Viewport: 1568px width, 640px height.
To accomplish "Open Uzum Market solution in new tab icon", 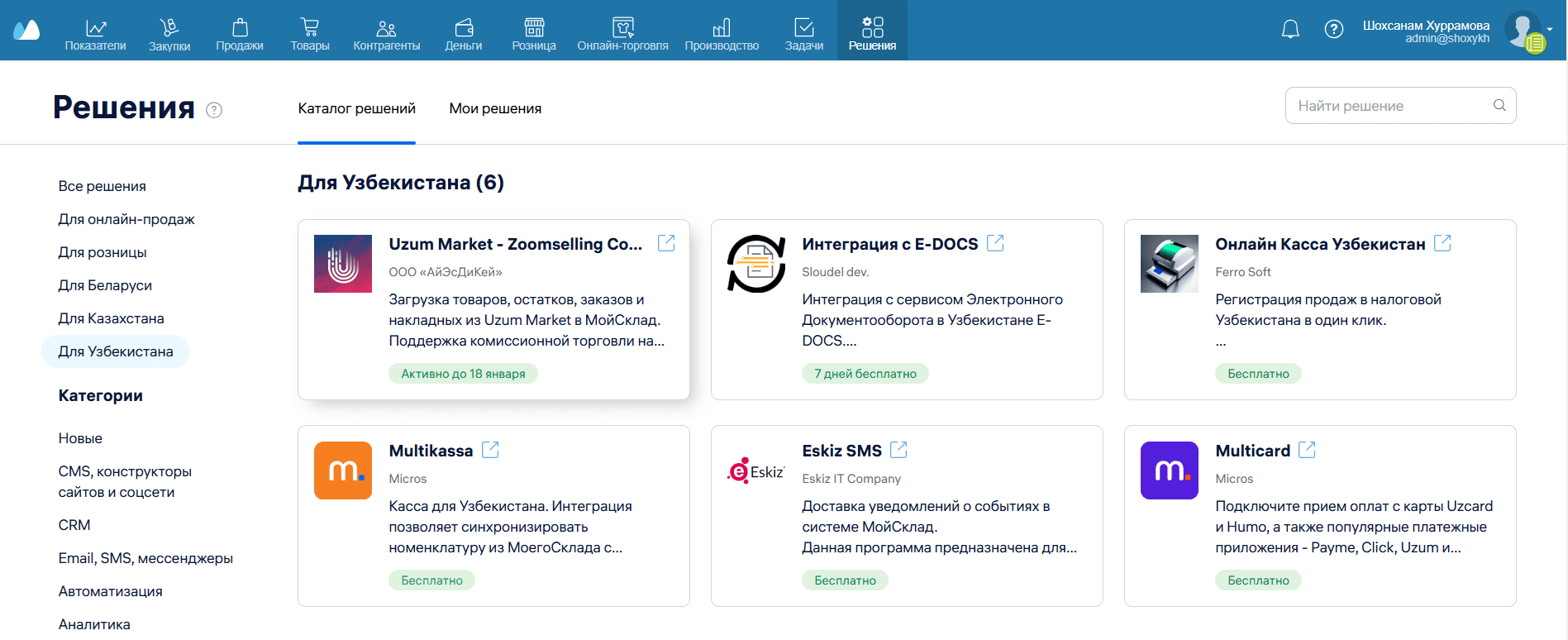I will (666, 243).
